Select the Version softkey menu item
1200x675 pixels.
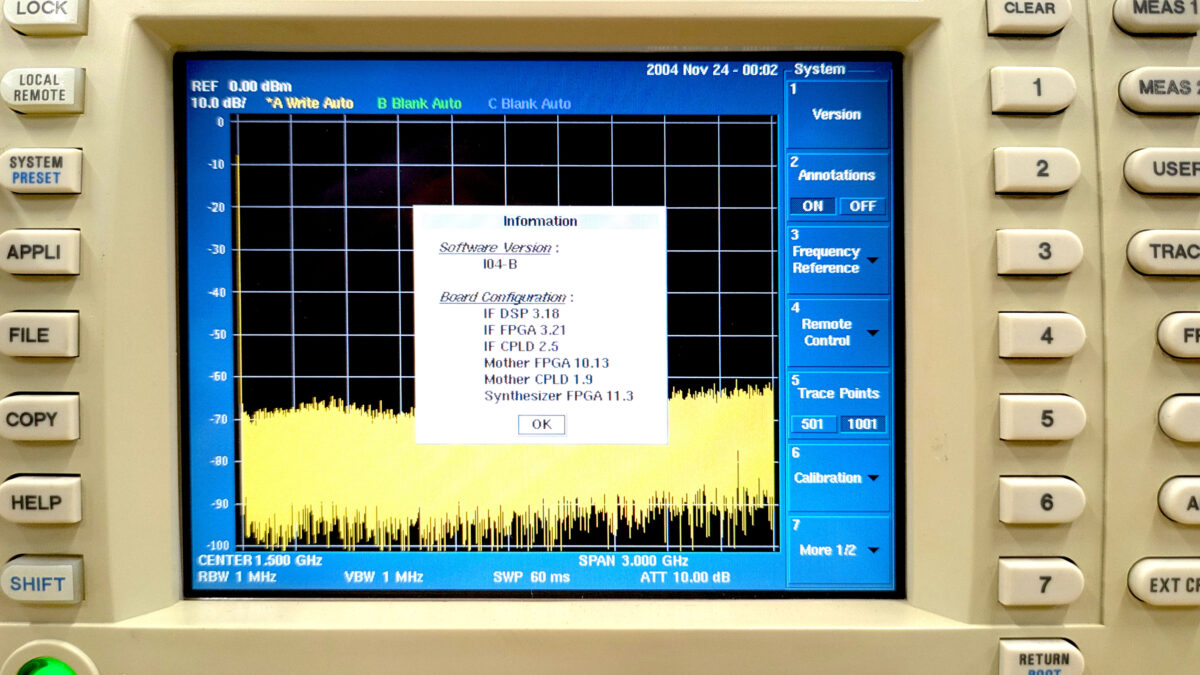837,114
